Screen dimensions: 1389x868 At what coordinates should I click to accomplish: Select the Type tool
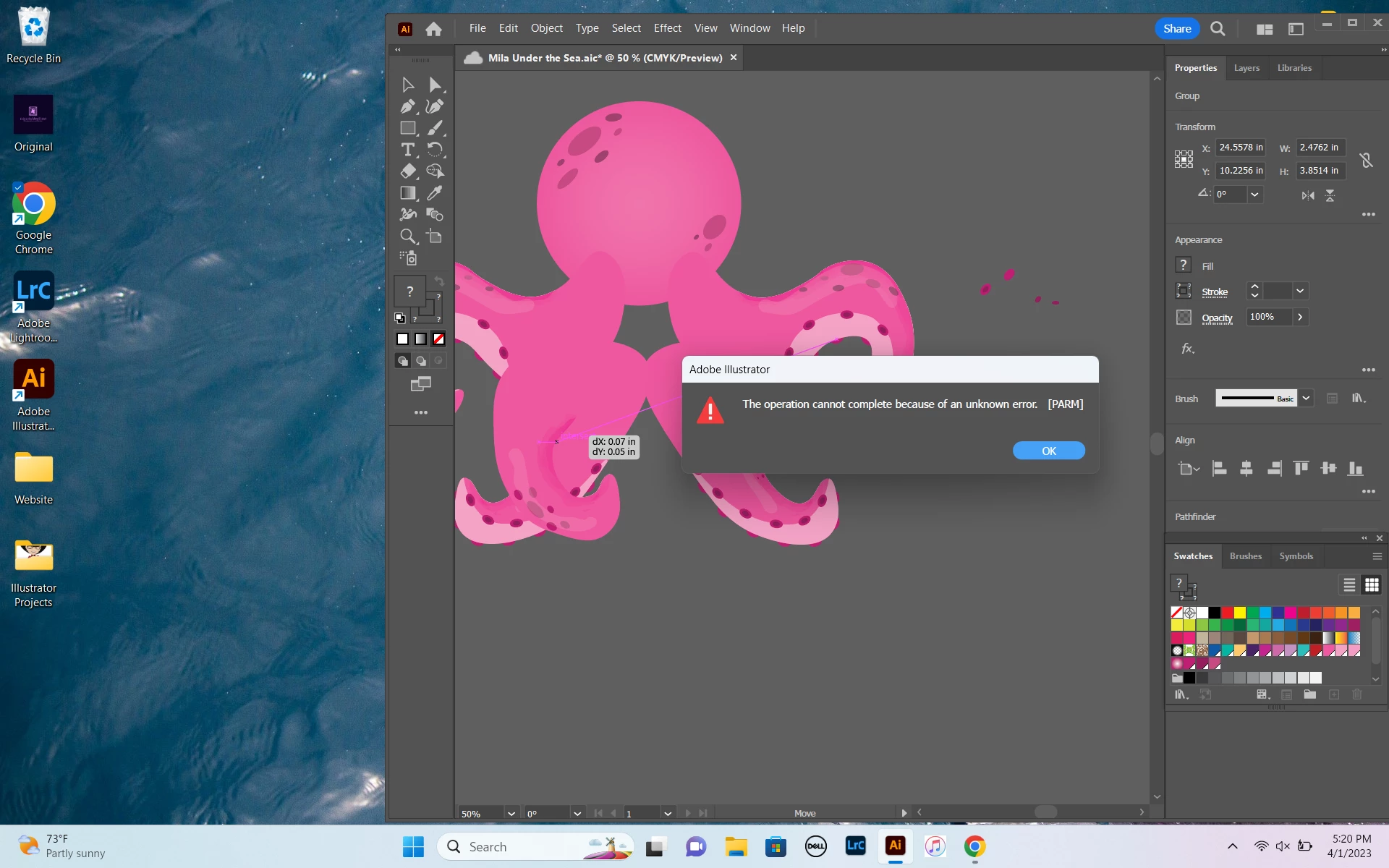407,150
